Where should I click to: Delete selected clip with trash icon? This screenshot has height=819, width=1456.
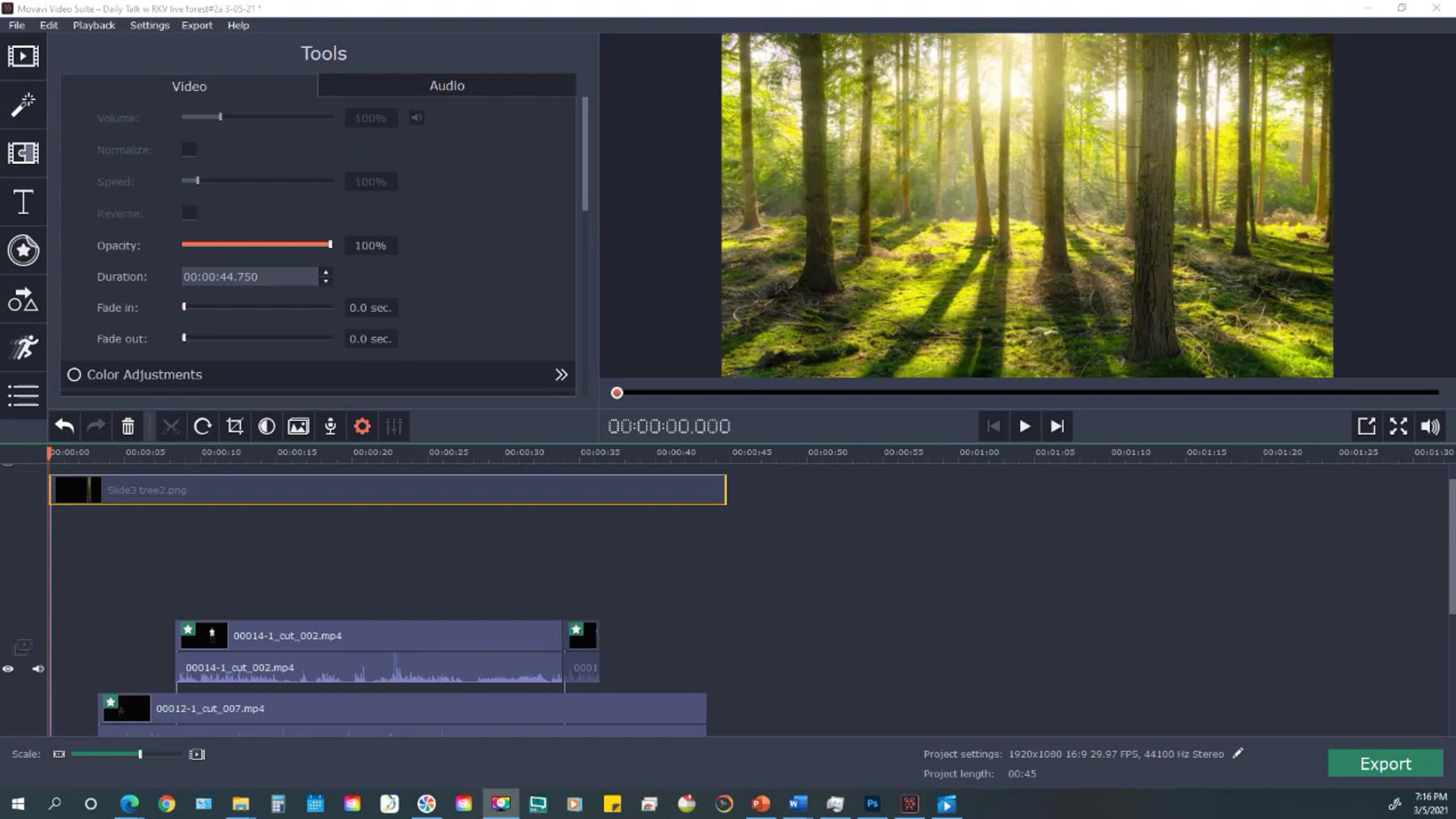coord(128,426)
